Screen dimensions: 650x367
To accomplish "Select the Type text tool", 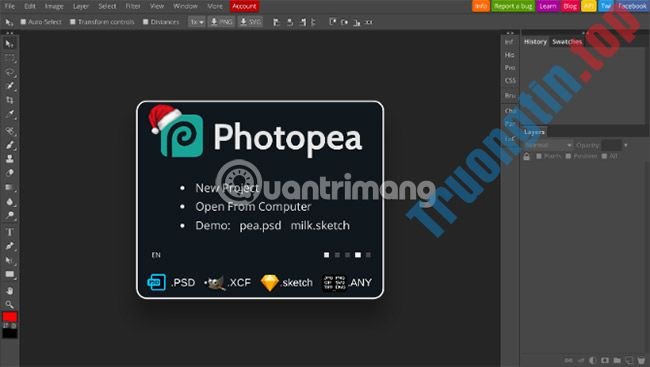I will [x=9, y=232].
